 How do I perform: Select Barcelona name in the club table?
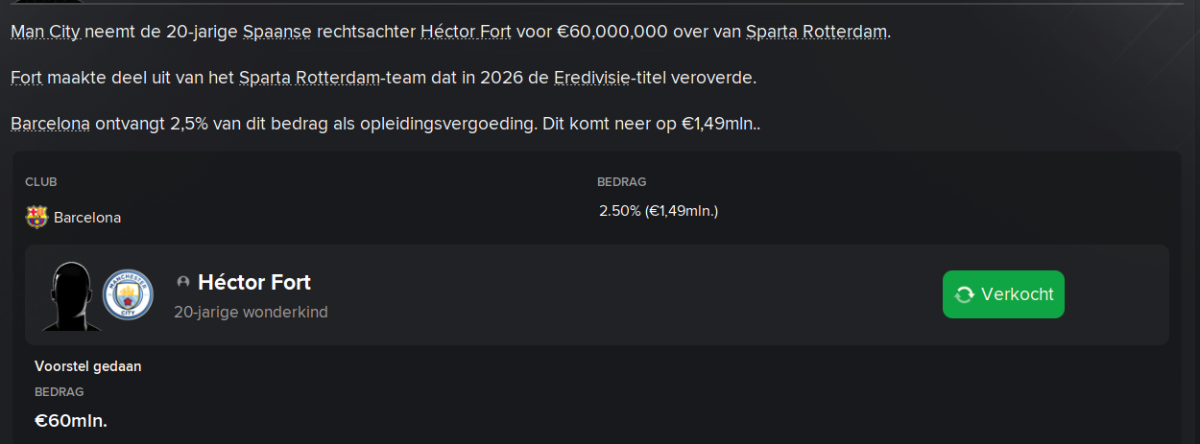[x=87, y=217]
